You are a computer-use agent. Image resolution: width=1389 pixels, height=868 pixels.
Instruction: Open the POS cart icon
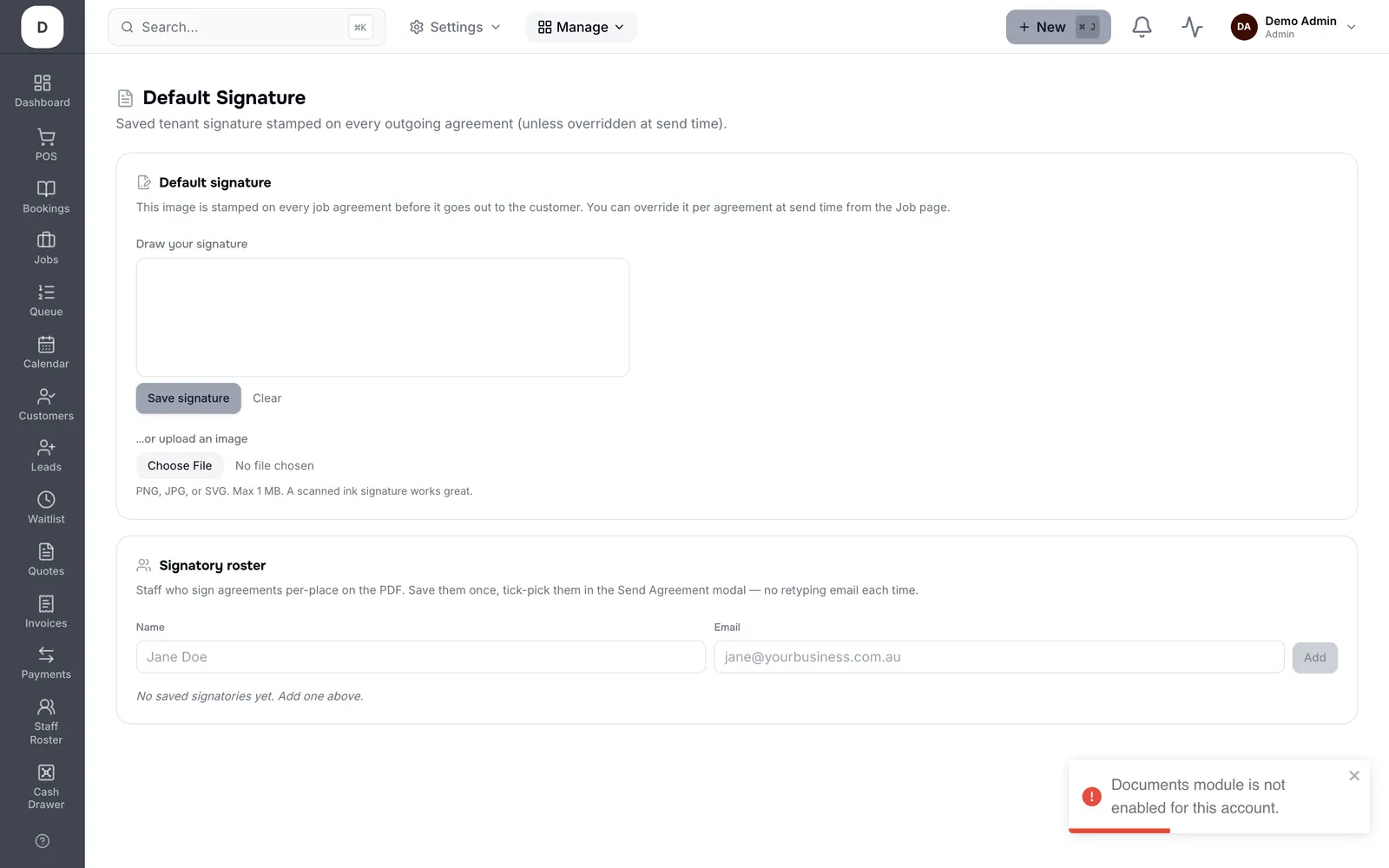coord(46,137)
